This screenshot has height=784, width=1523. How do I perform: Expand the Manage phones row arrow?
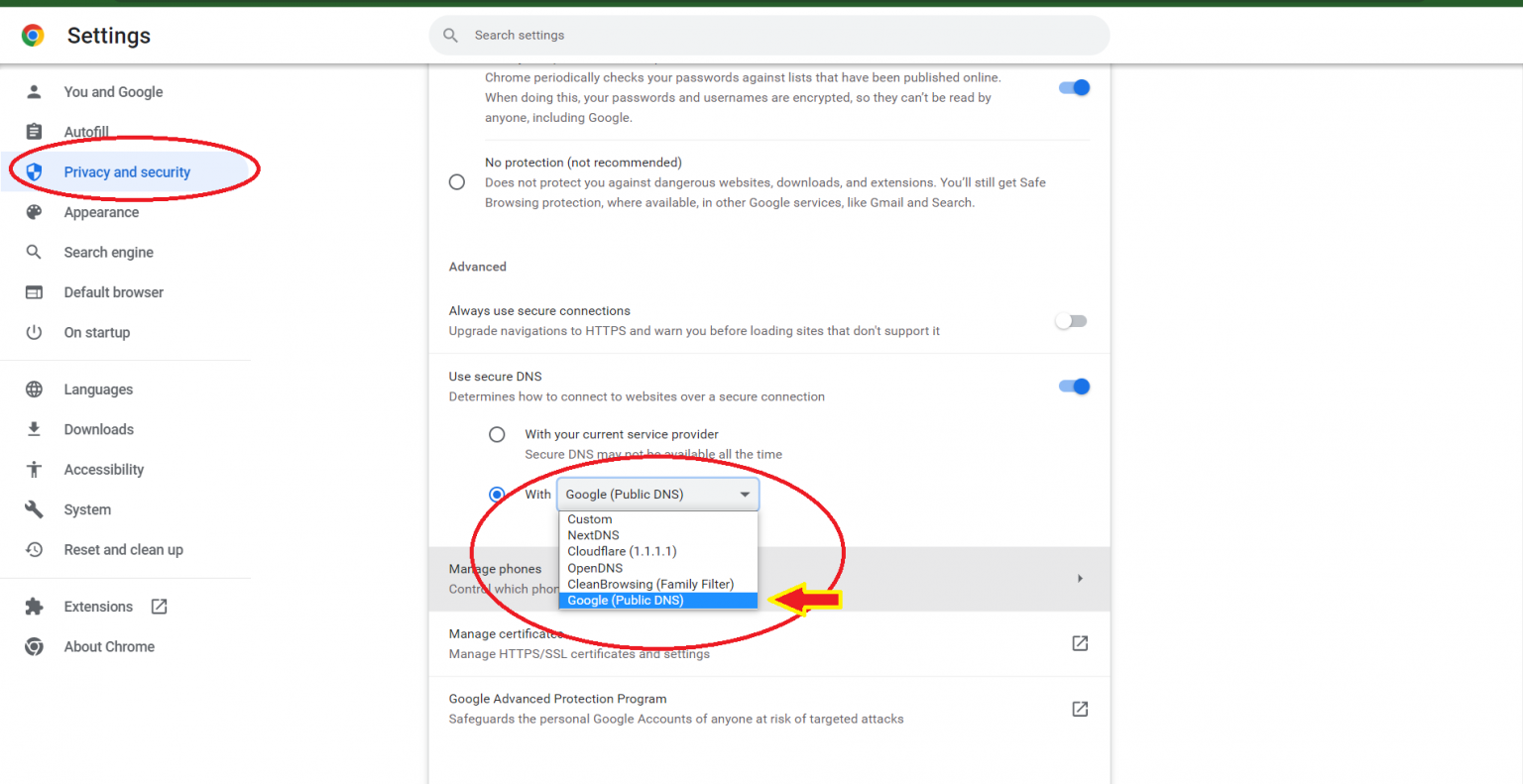pos(1080,578)
